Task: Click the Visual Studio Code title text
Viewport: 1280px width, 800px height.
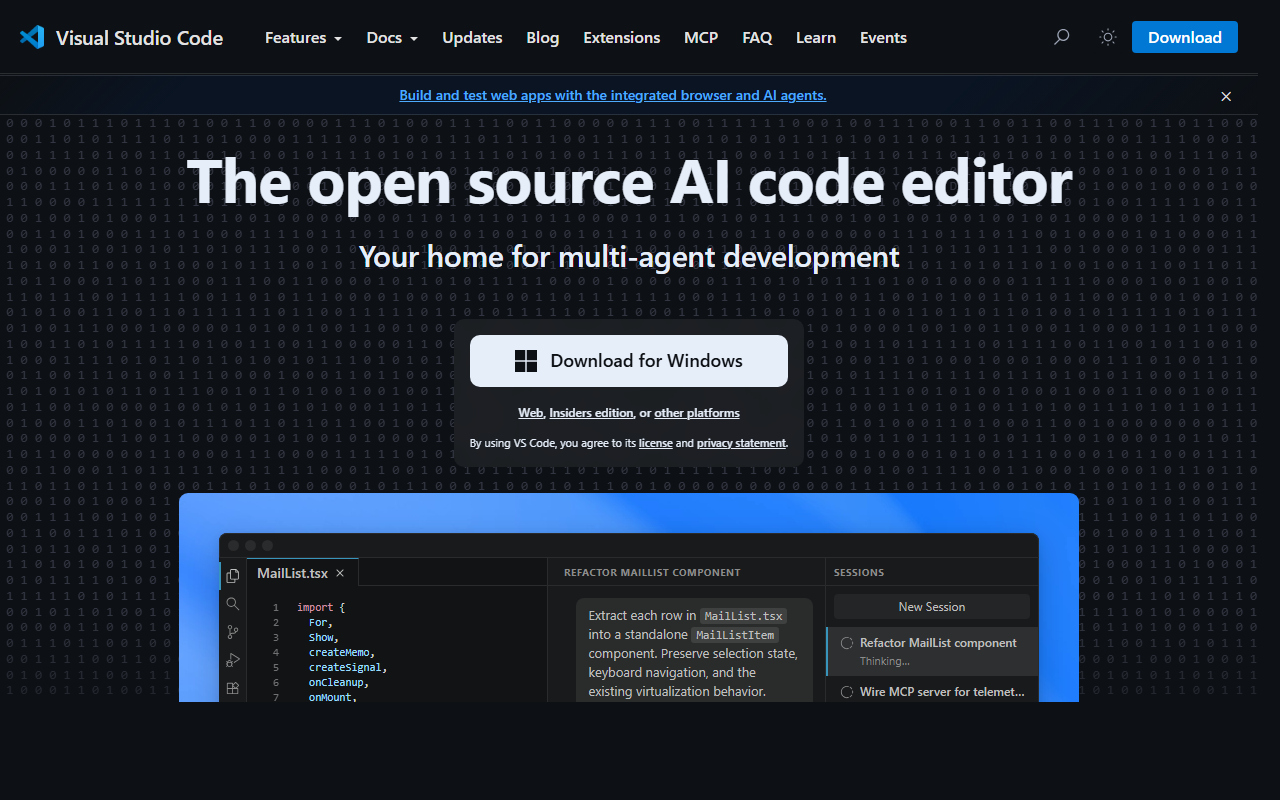Action: coord(139,38)
